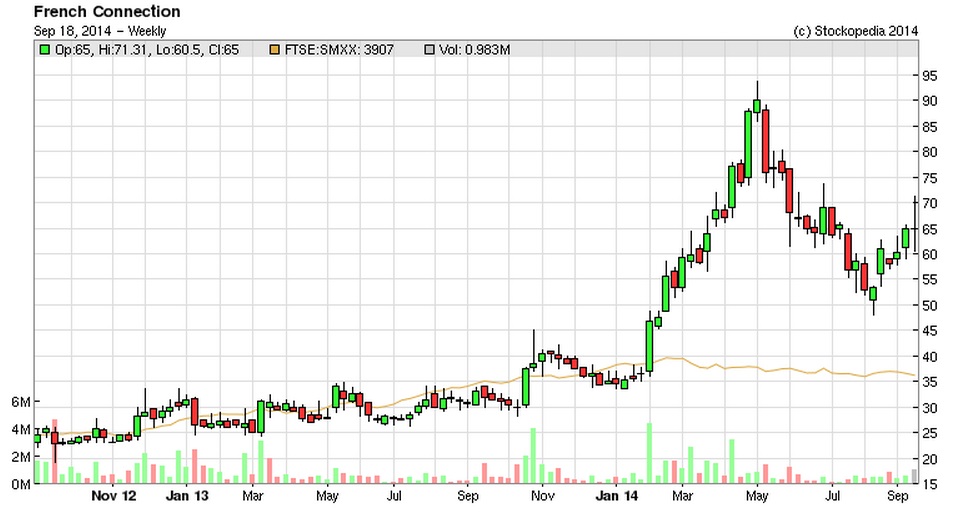Click the 'Sep 18, 2014 – Weekly' date label
The width and height of the screenshot is (953, 519).
pyautogui.click(x=100, y=31)
